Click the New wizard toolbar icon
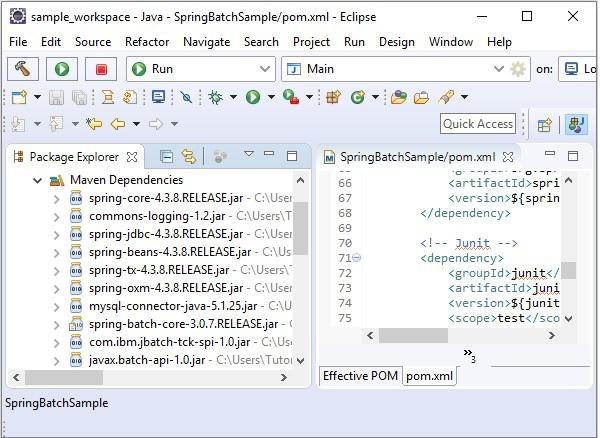This screenshot has height=438, width=600. coord(19,97)
